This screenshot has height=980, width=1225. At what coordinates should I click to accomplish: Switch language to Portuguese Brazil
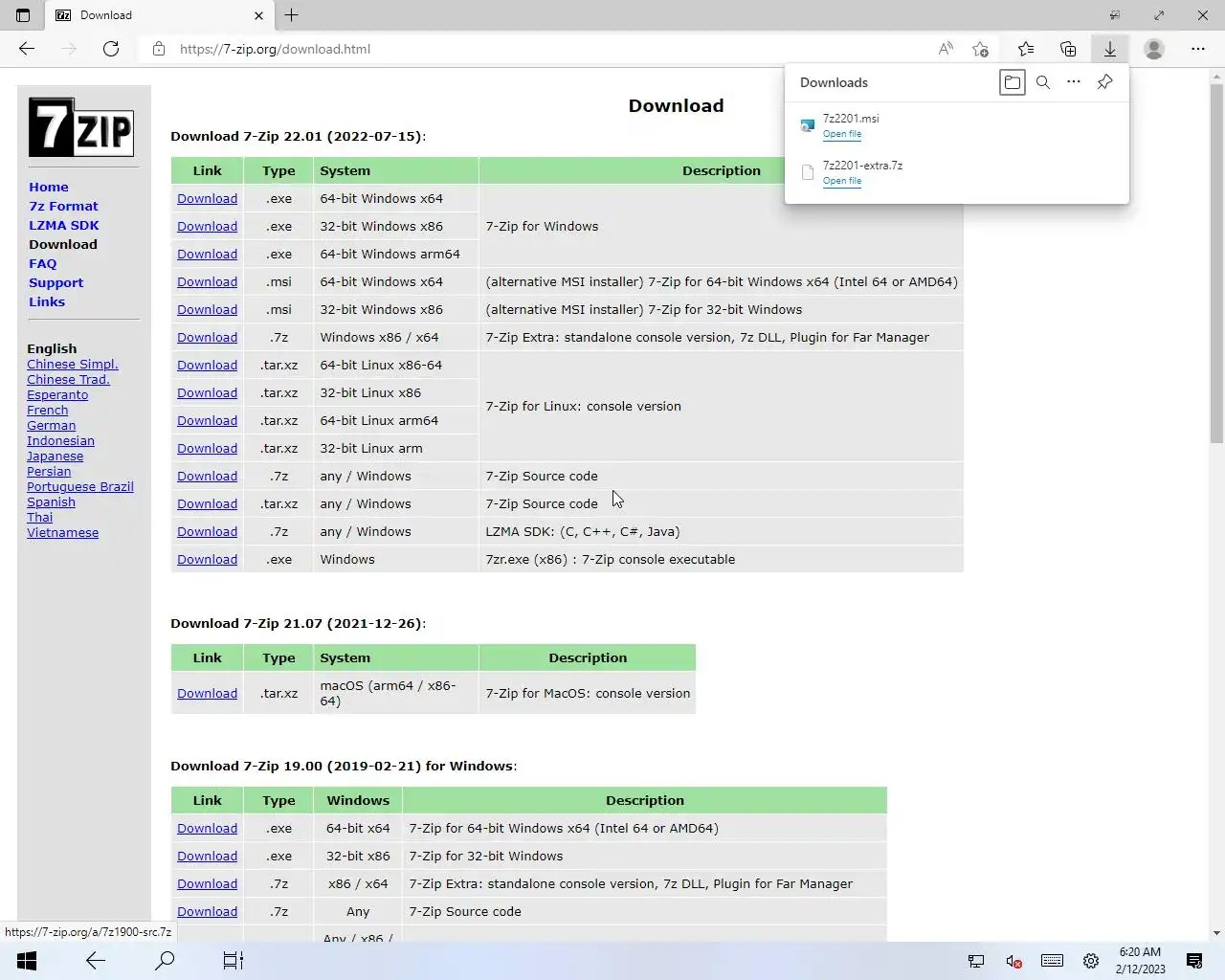point(80,486)
